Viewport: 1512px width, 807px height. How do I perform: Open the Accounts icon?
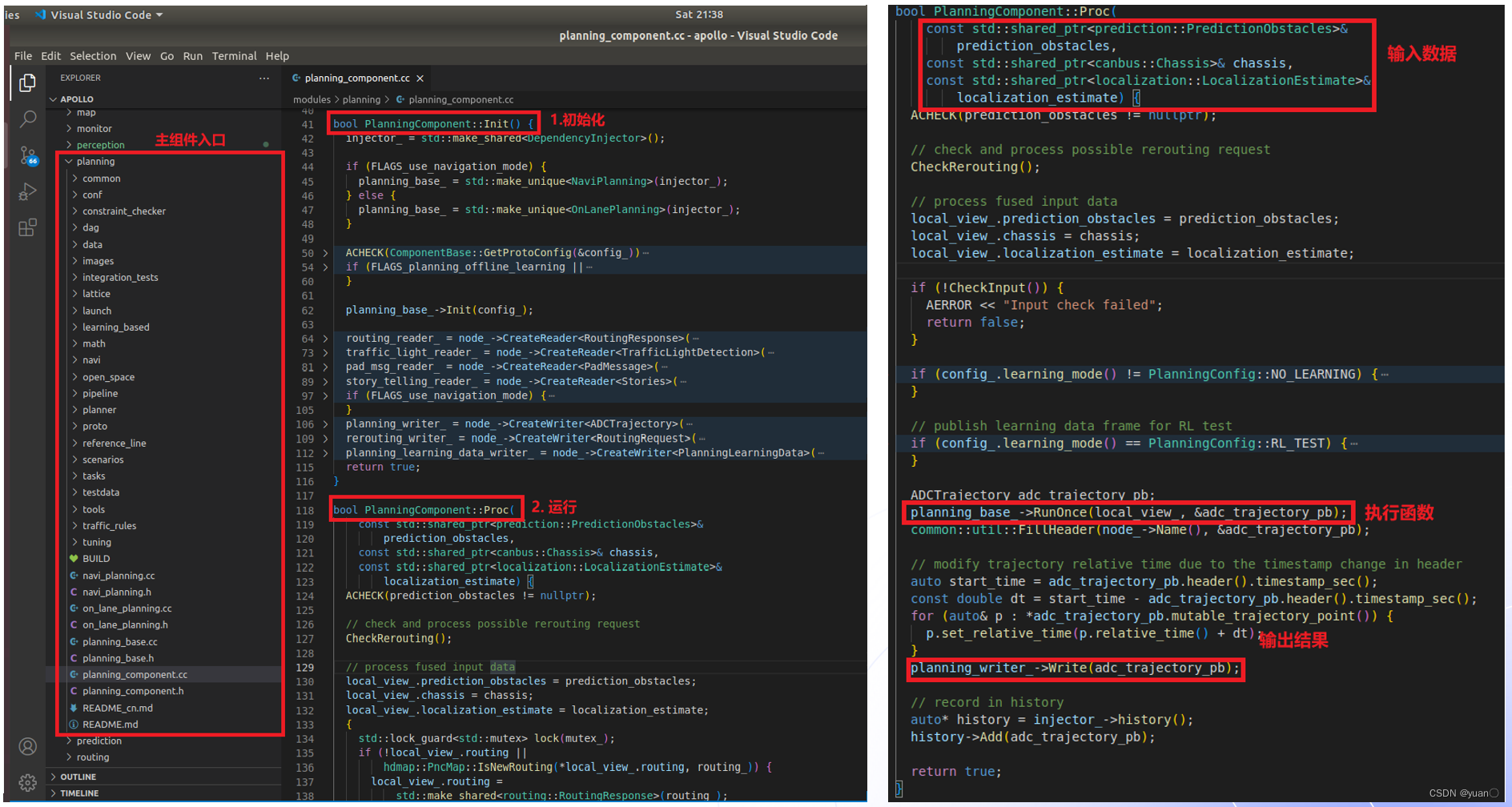coord(27,746)
